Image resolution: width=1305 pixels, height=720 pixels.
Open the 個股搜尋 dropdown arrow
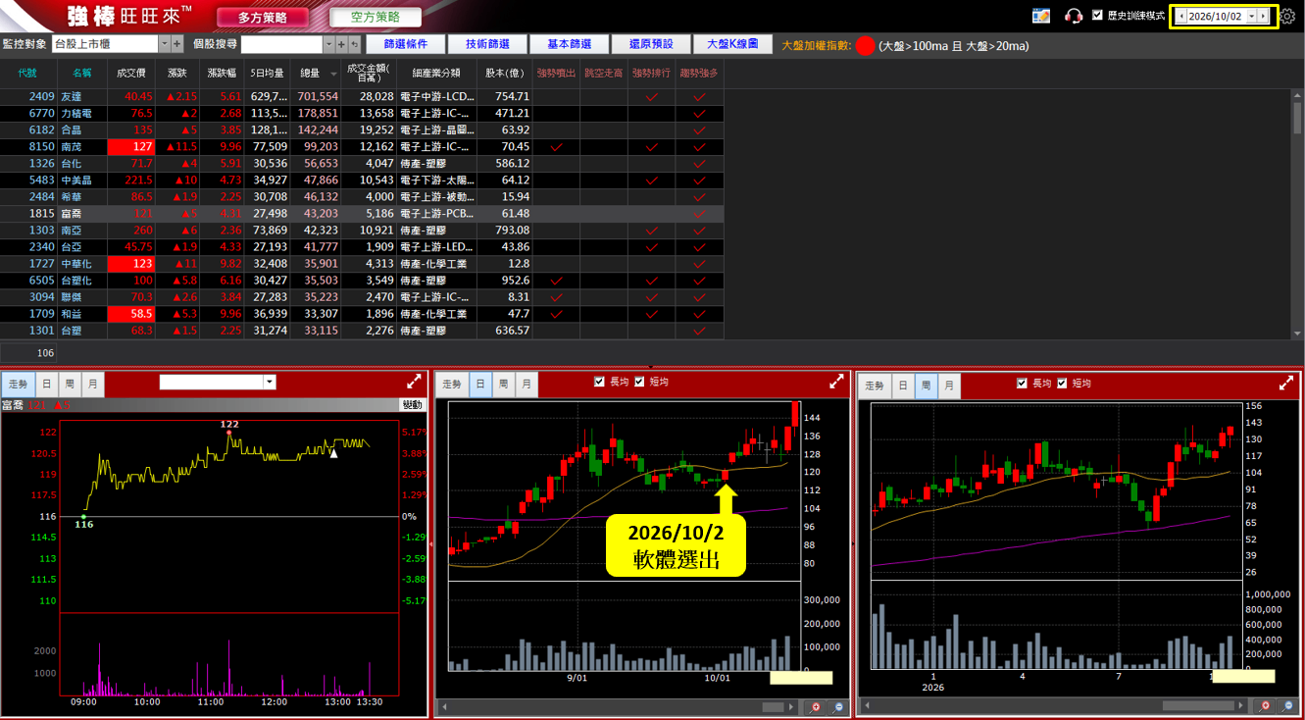(x=329, y=44)
